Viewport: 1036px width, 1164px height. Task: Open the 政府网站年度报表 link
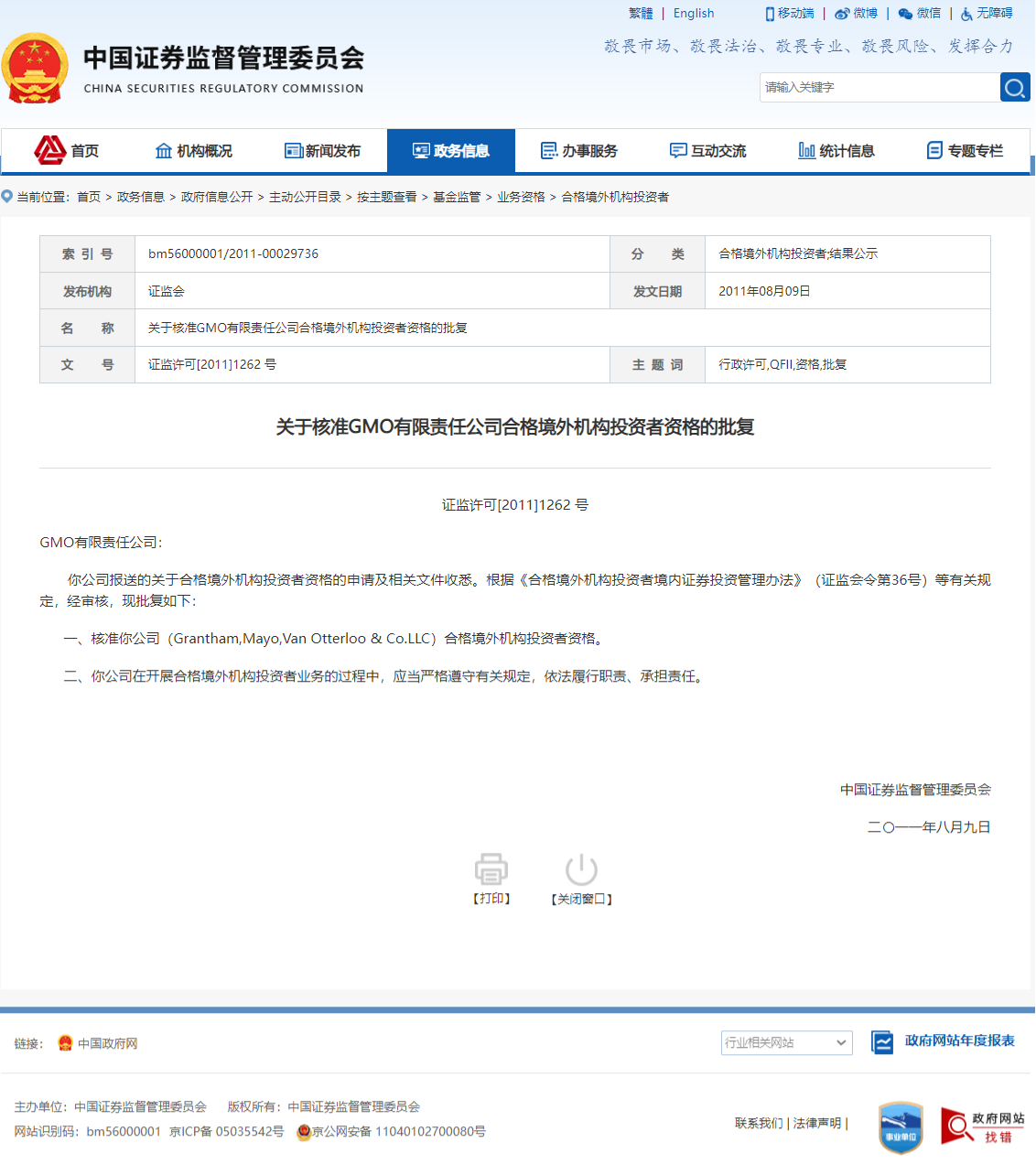[959, 1040]
